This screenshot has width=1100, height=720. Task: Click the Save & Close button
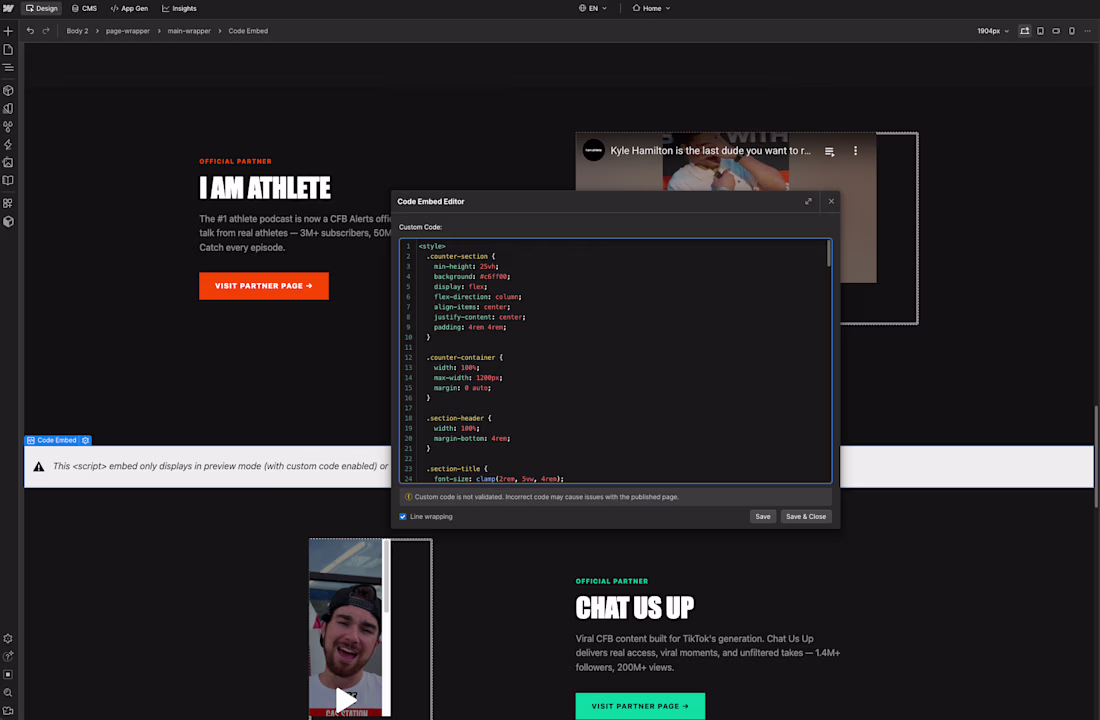(x=805, y=516)
